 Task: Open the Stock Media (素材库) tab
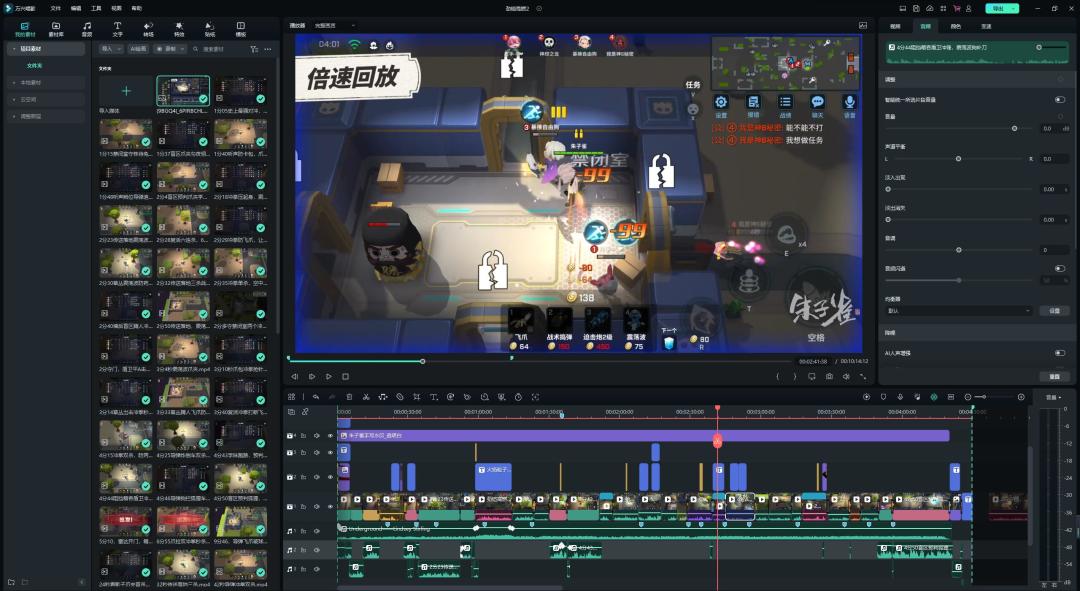click(56, 29)
